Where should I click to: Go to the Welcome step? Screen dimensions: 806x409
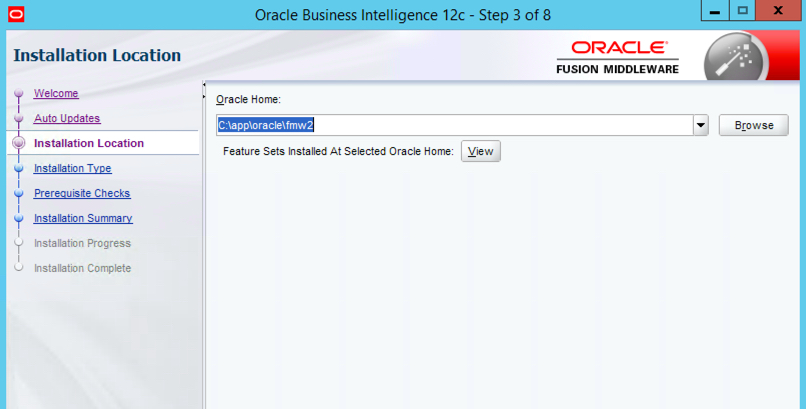tap(56, 94)
